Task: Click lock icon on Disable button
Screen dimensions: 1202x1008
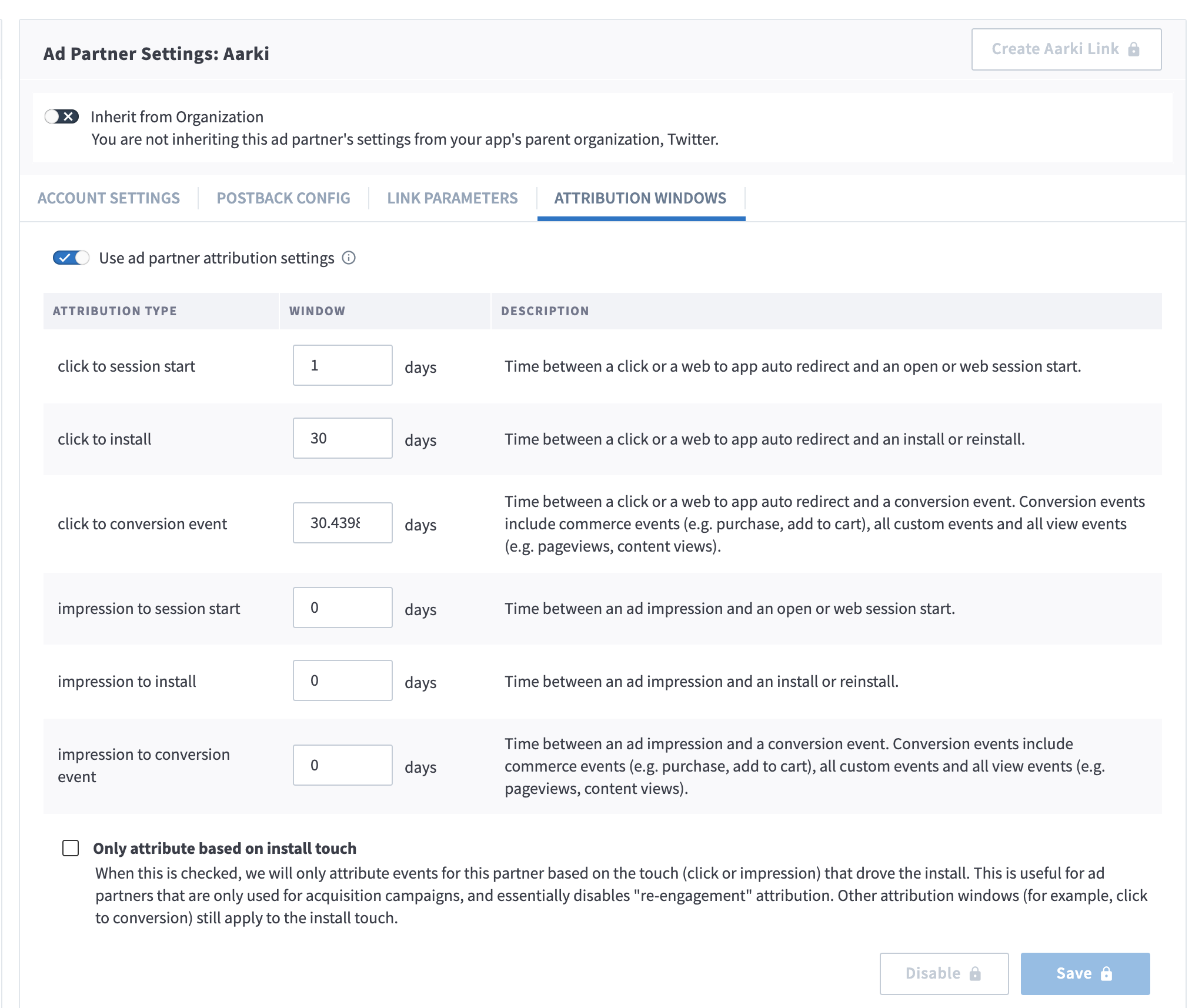Action: 975,973
